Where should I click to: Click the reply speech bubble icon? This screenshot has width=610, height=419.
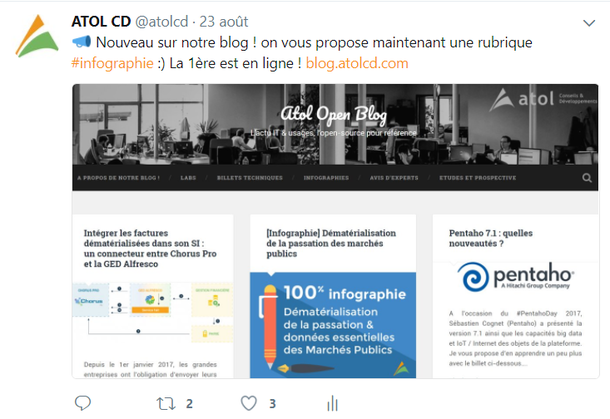(82, 403)
